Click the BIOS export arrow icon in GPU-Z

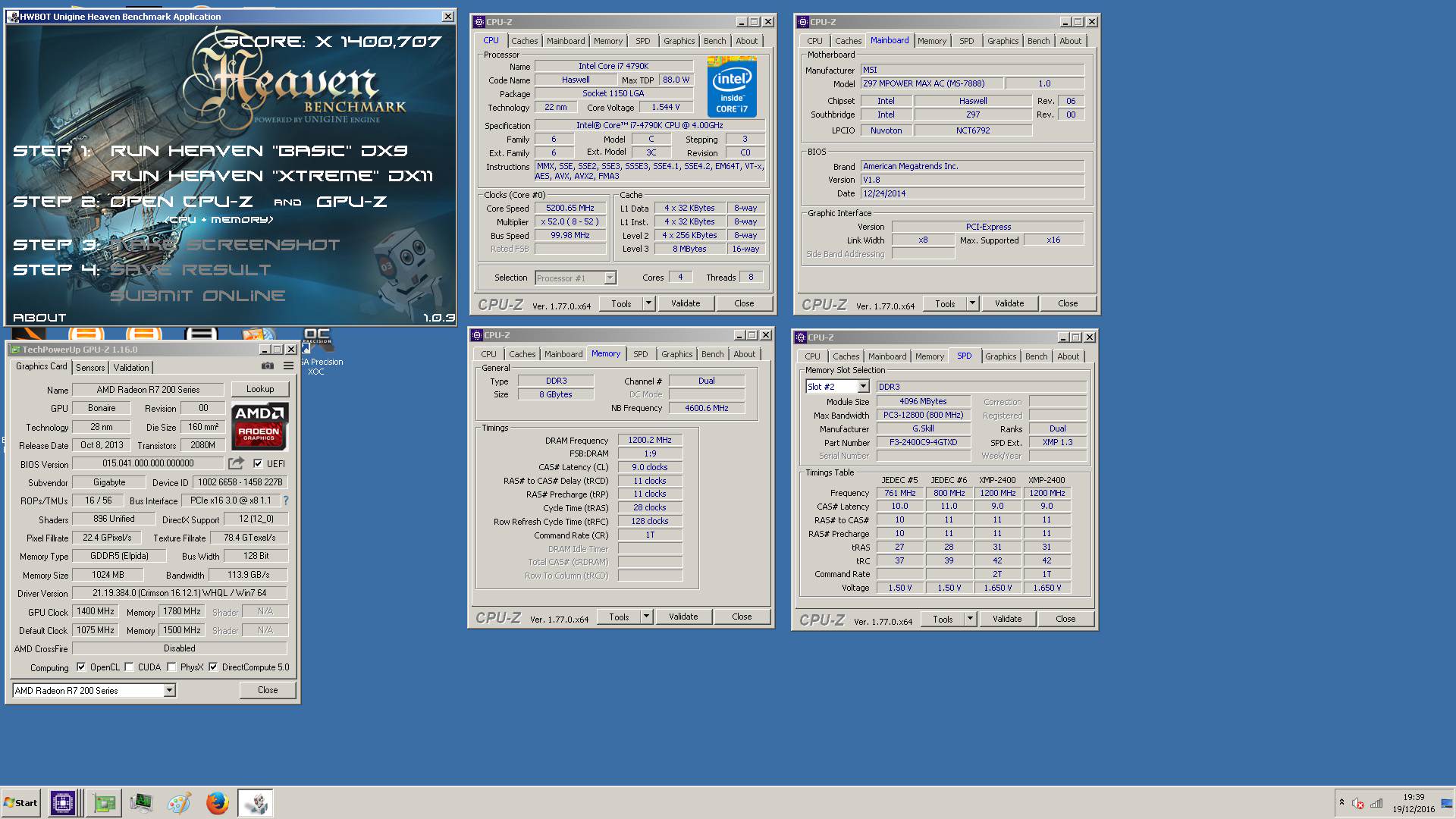pyautogui.click(x=237, y=463)
